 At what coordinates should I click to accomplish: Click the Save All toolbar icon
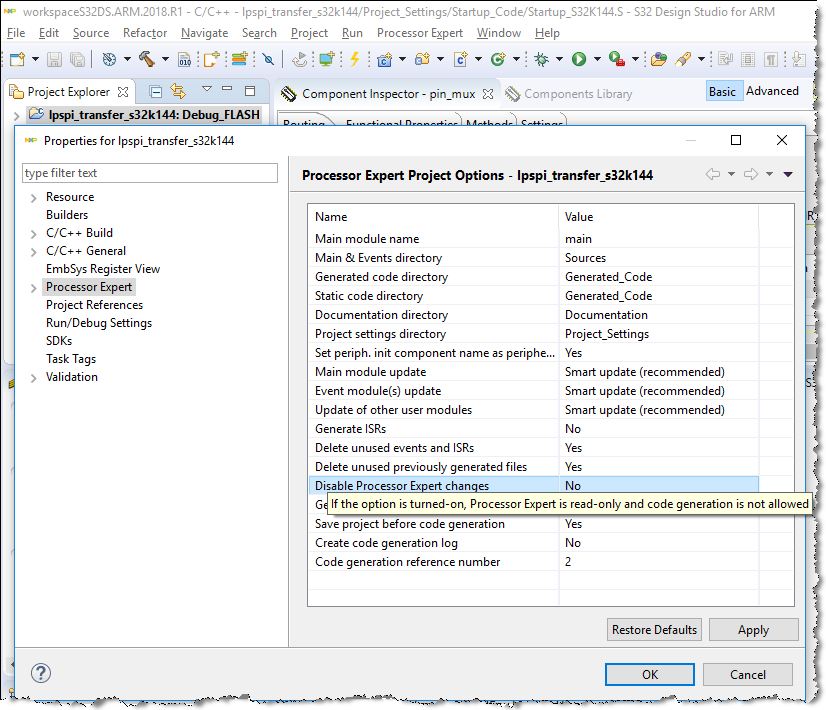(76, 60)
